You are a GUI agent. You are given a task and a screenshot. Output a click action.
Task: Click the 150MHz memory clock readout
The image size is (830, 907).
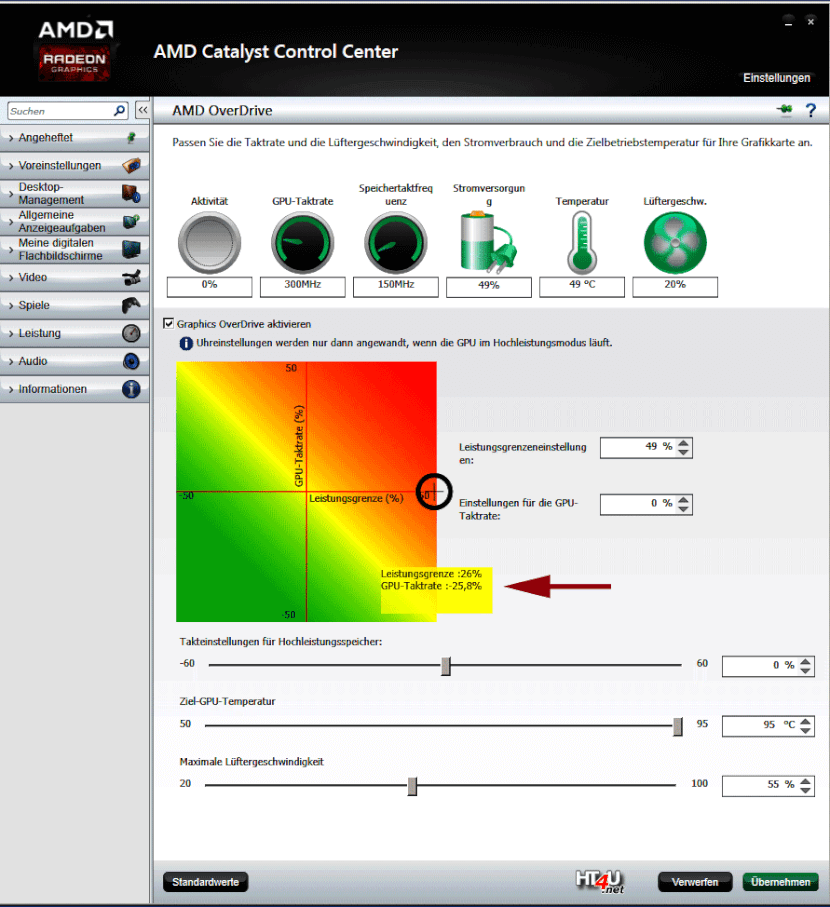tap(396, 287)
